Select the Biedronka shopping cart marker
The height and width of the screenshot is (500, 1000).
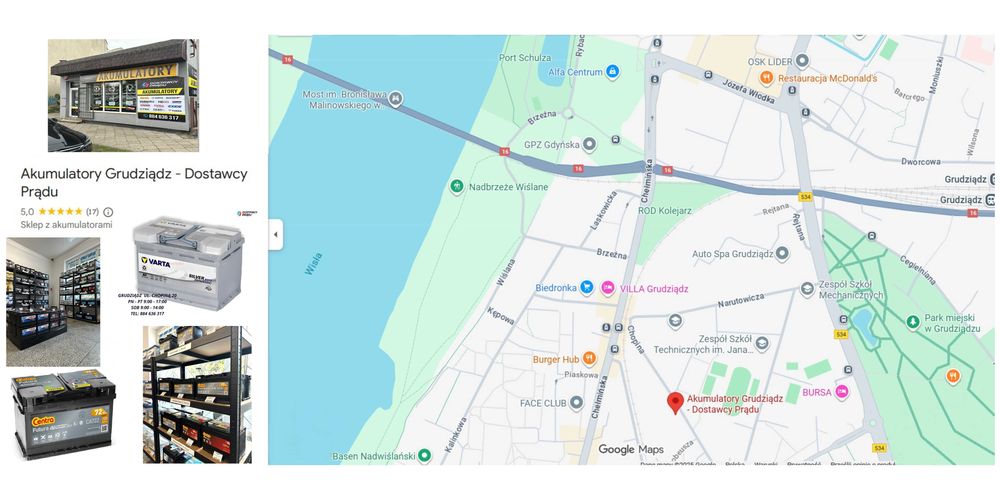coord(586,288)
